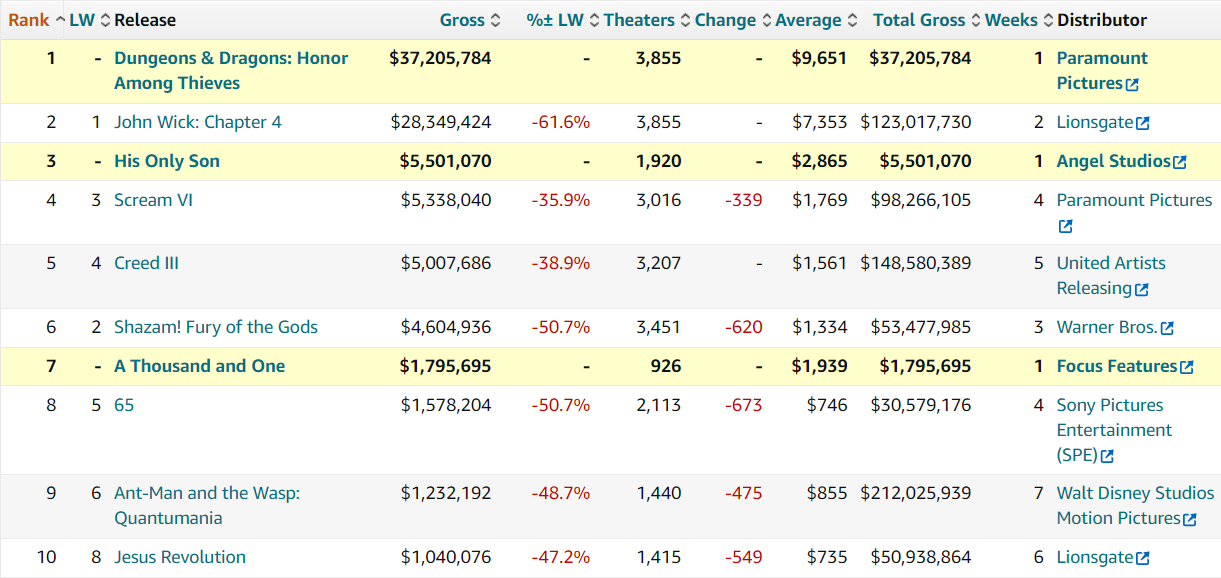Viewport: 1221px width, 578px height.
Task: Open His Only Son release page
Action: (167, 161)
